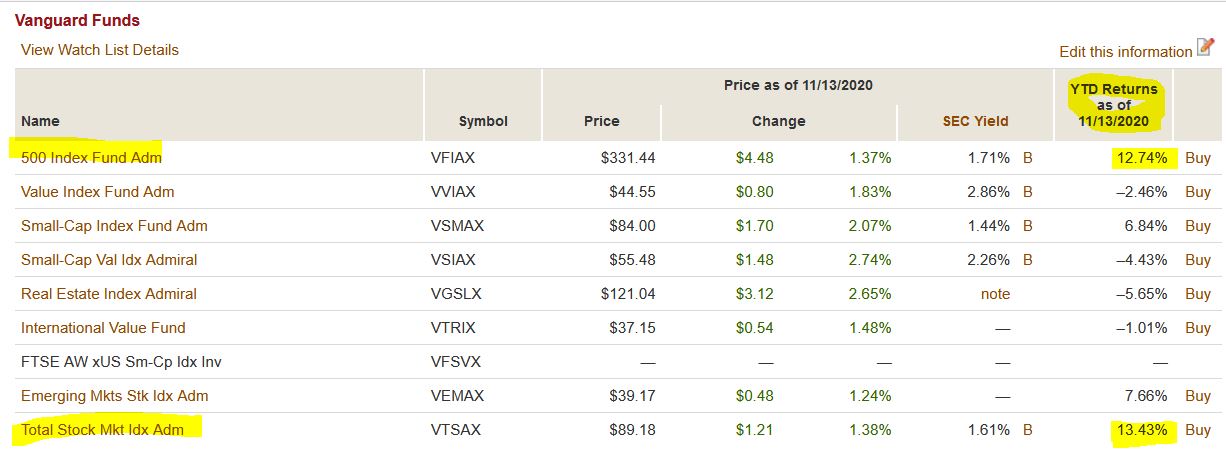The width and height of the screenshot is (1226, 449).
Task: Open Emerging Mkts Stk Idx Adm
Action: click(115, 396)
